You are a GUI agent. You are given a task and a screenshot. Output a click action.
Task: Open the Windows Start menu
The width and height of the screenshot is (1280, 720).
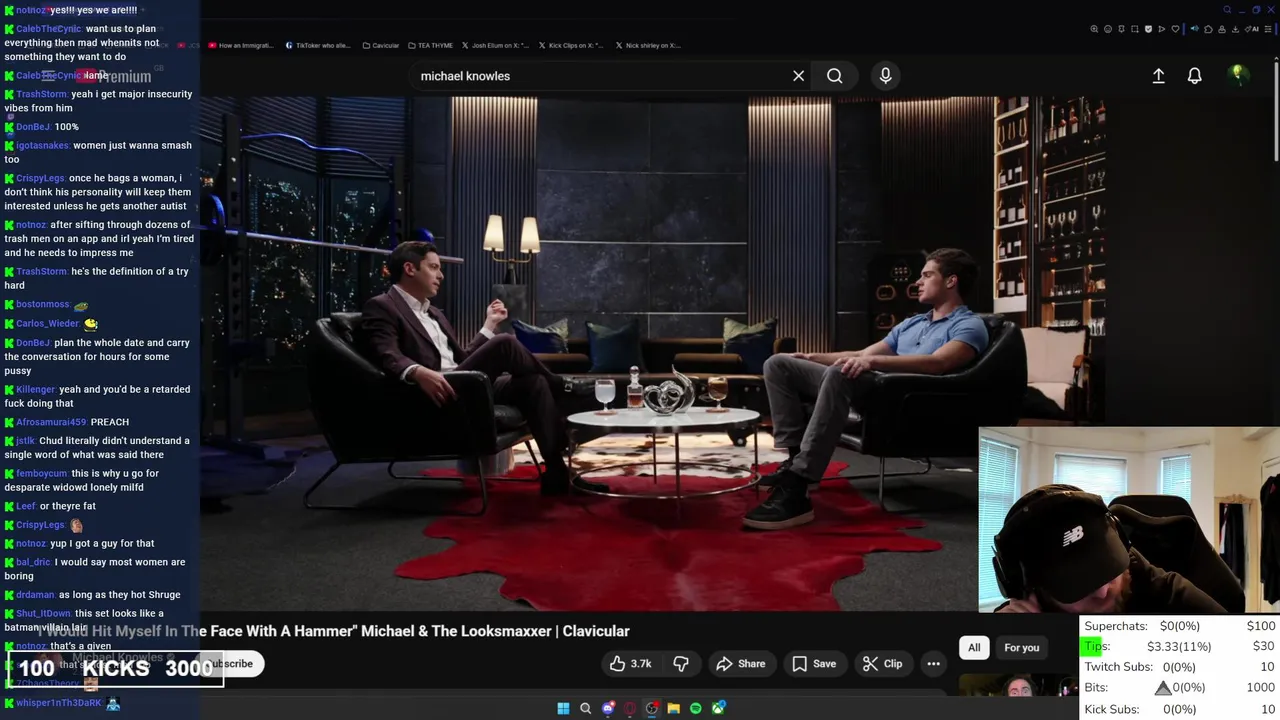point(563,709)
